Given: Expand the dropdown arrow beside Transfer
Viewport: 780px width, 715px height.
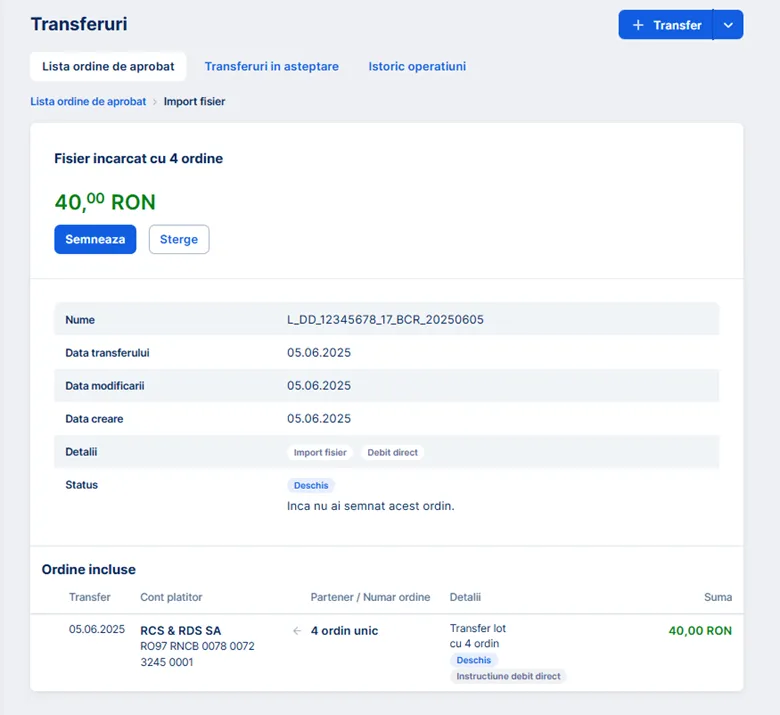Looking at the screenshot, I should click(728, 25).
